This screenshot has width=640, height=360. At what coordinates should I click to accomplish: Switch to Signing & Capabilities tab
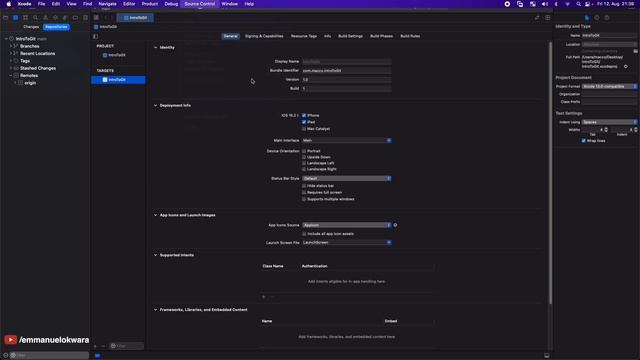coord(264,36)
